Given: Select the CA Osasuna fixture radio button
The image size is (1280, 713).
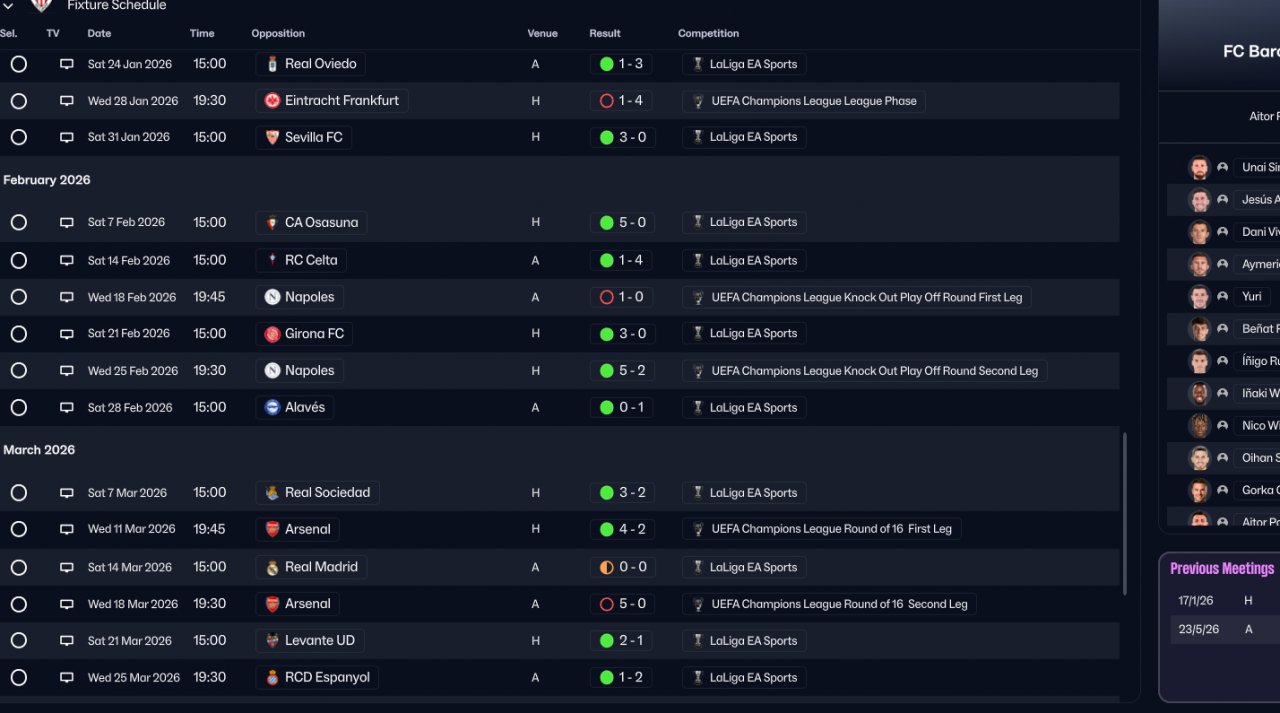Looking at the screenshot, I should 18,223.
